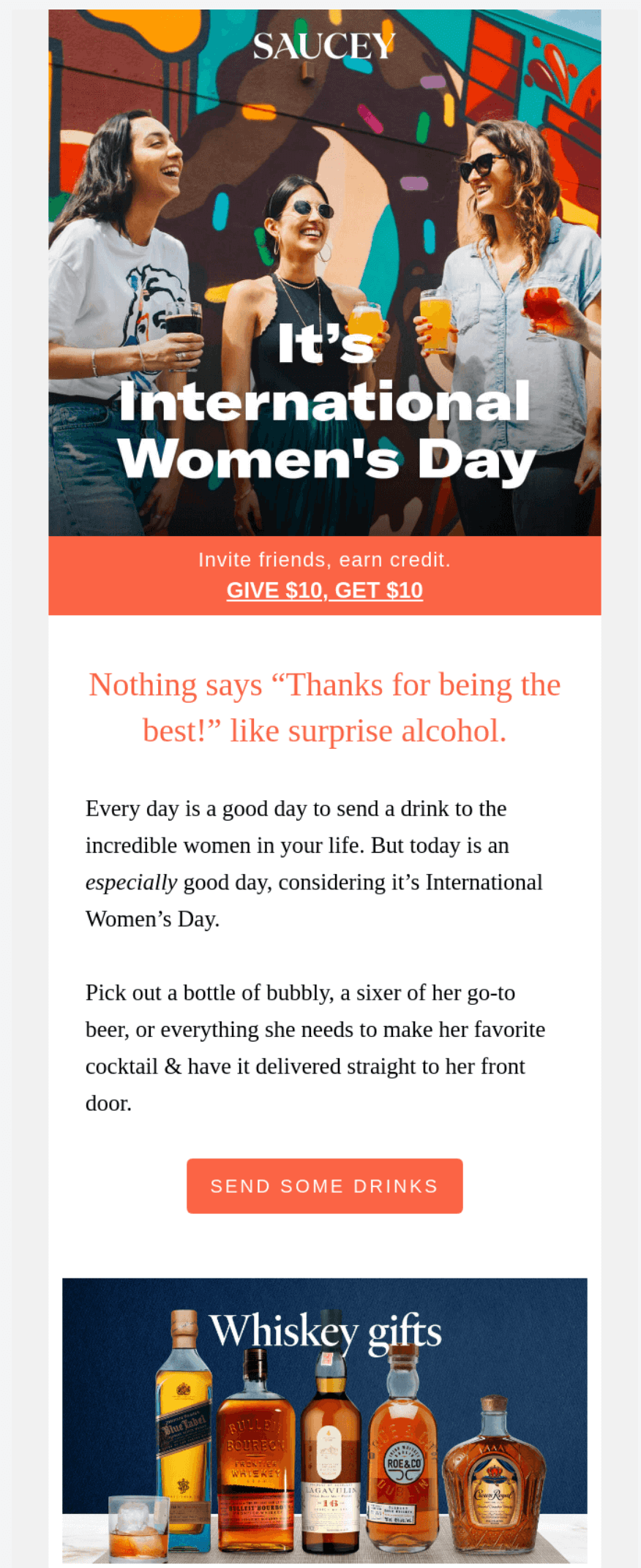Image resolution: width=641 pixels, height=1568 pixels.
Task: Click the GIVE $10, GET $10 link
Action: (324, 590)
